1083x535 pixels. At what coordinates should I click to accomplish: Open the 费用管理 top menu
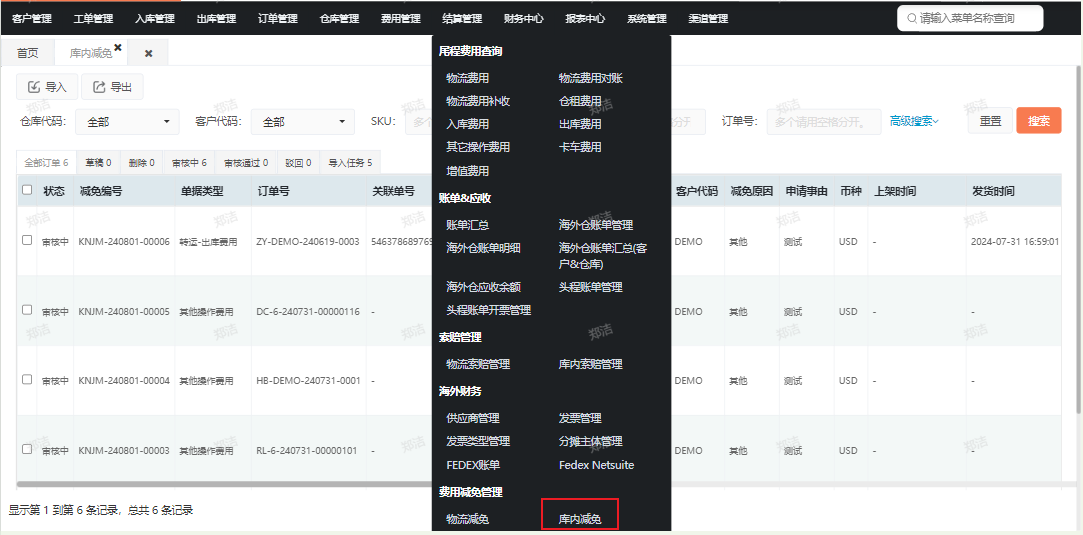click(x=401, y=19)
